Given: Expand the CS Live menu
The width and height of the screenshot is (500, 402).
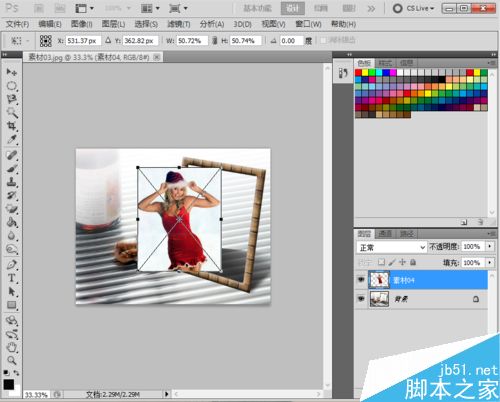Looking at the screenshot, I should point(414,8).
